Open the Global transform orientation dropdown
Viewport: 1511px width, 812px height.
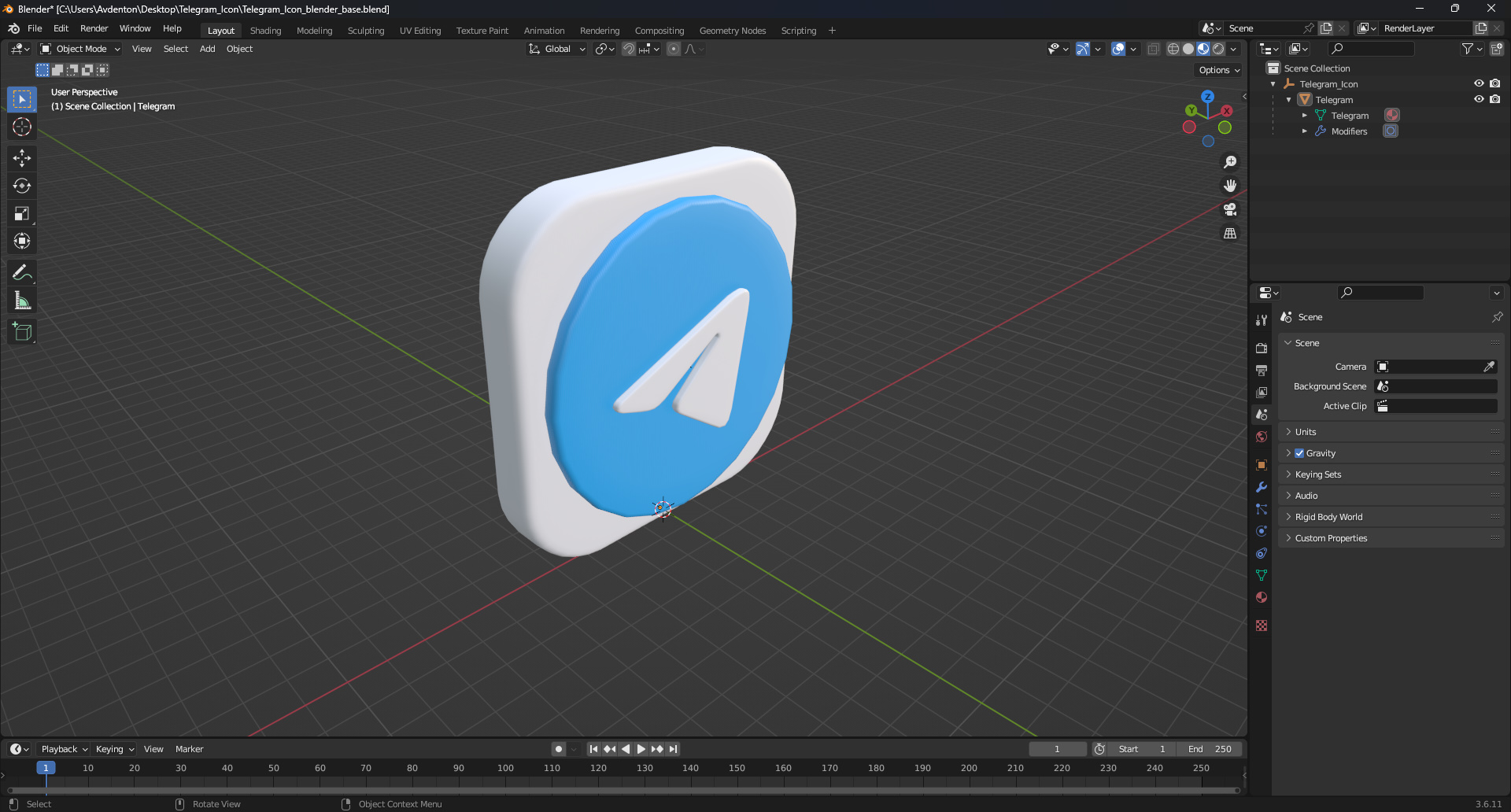[557, 49]
